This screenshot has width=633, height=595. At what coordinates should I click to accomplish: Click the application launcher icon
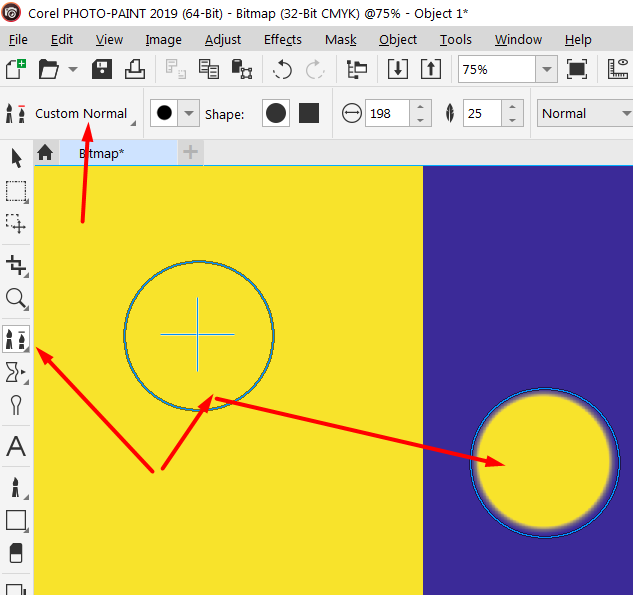(357, 69)
